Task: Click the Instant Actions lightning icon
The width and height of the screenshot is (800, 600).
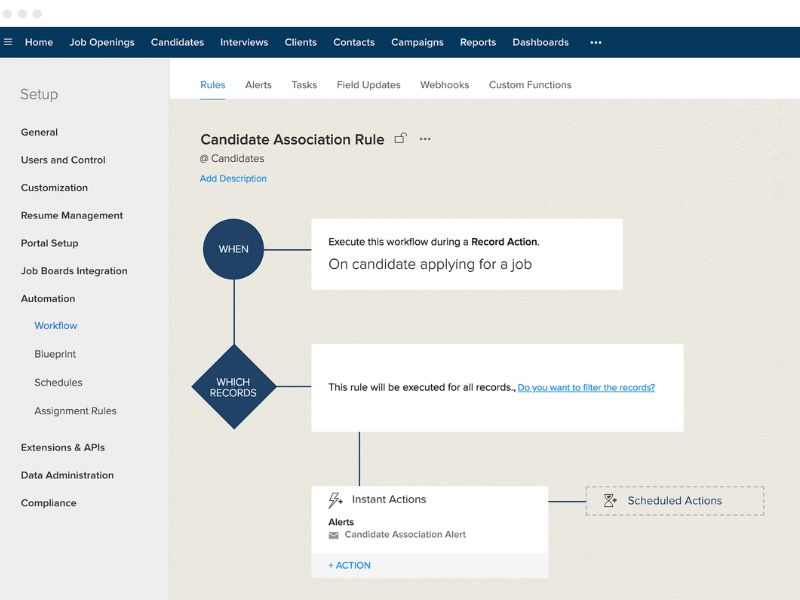Action: click(x=336, y=500)
